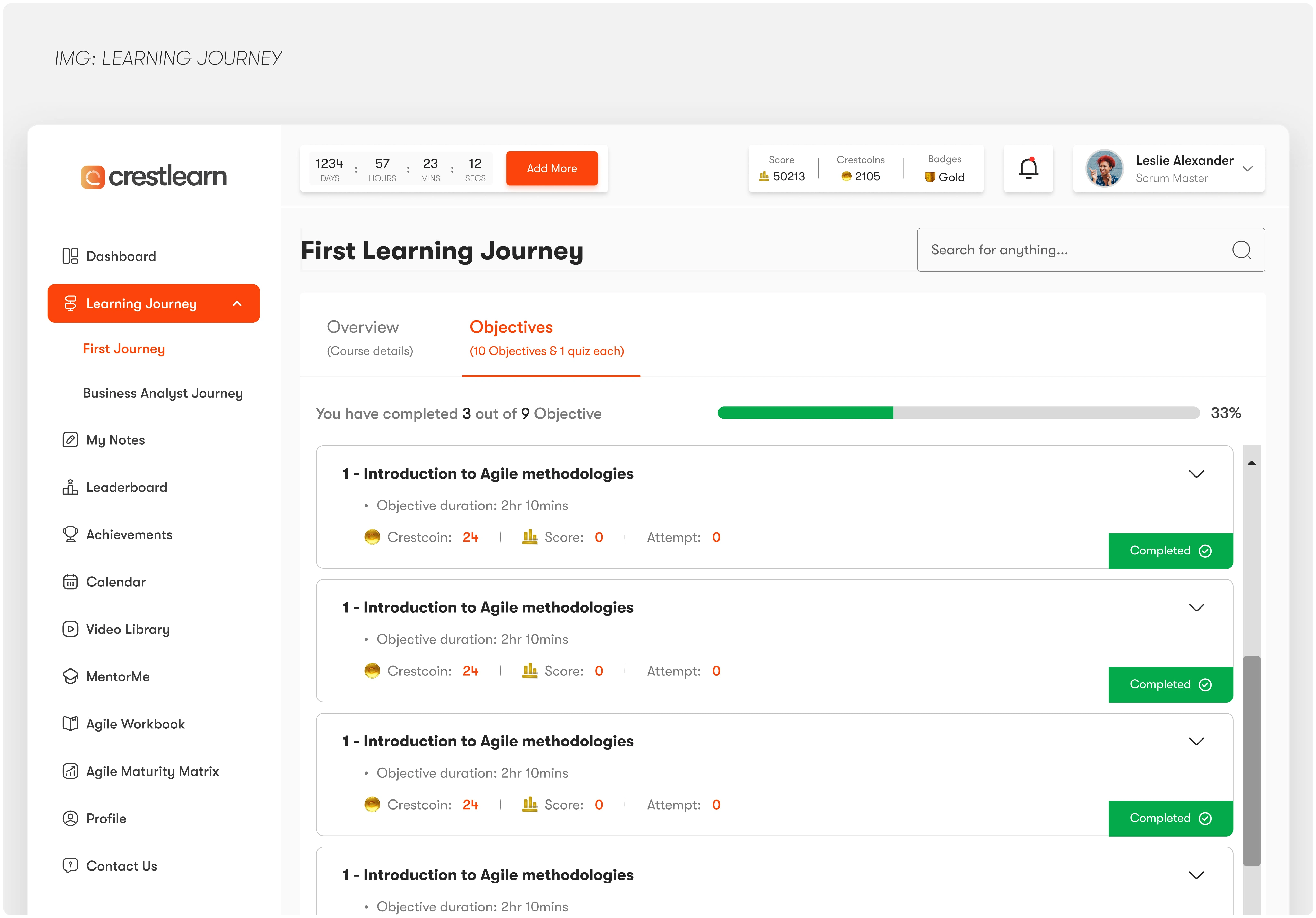
Task: Open the user profile dropdown chevron
Action: click(x=1248, y=169)
